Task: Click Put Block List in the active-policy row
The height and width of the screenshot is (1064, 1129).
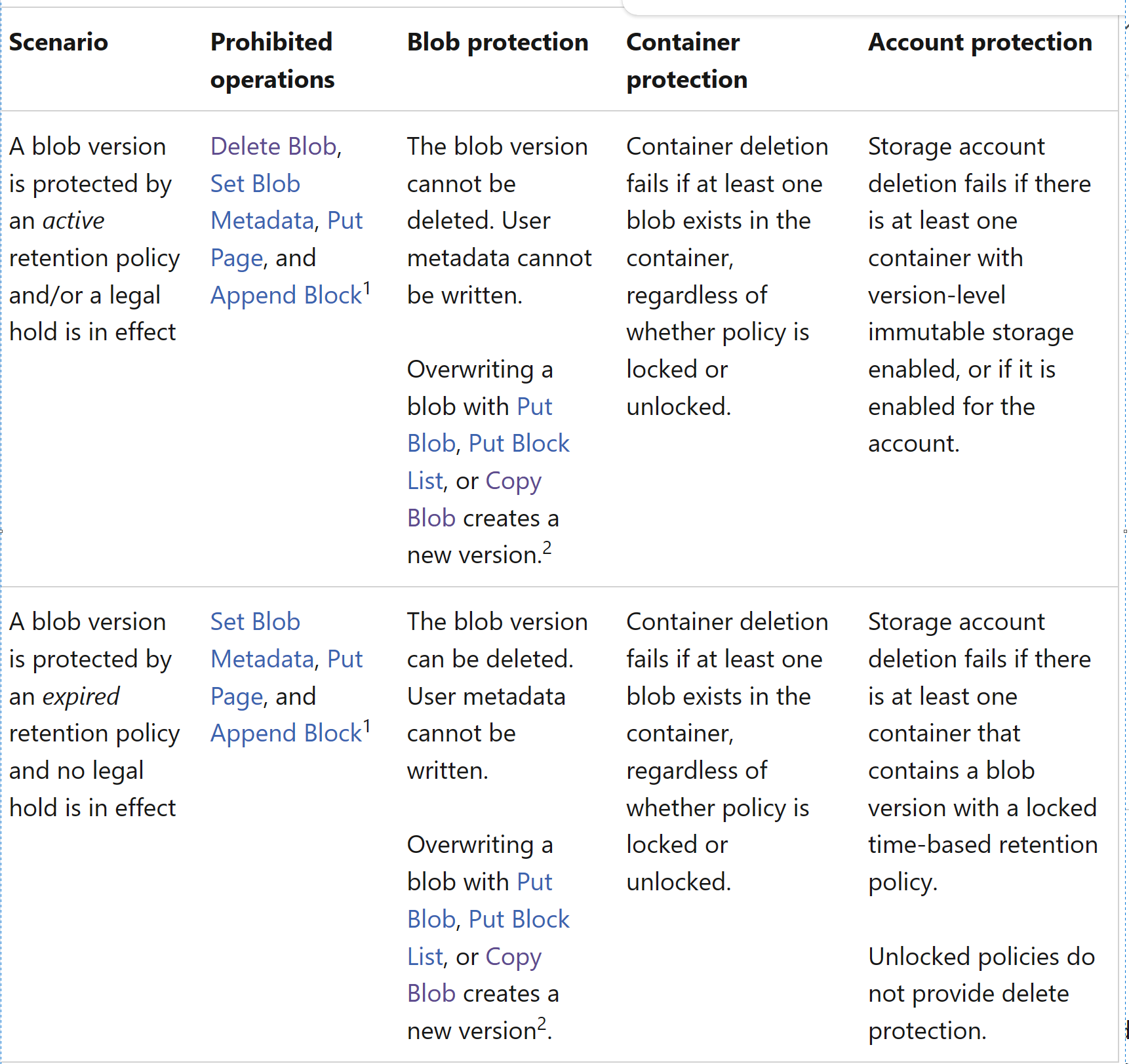Action: [x=519, y=444]
